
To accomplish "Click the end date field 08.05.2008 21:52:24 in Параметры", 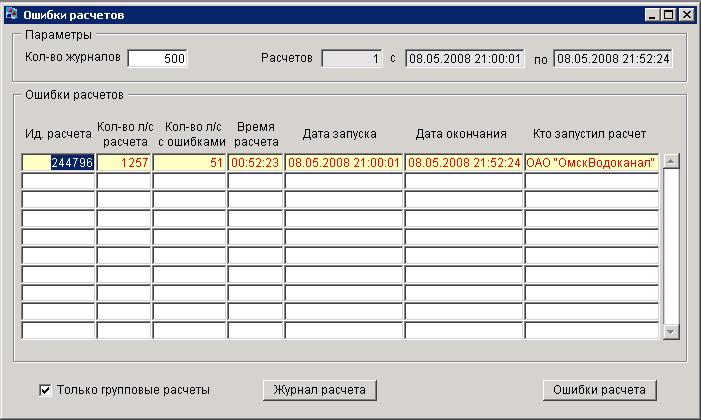I will tap(613, 59).
